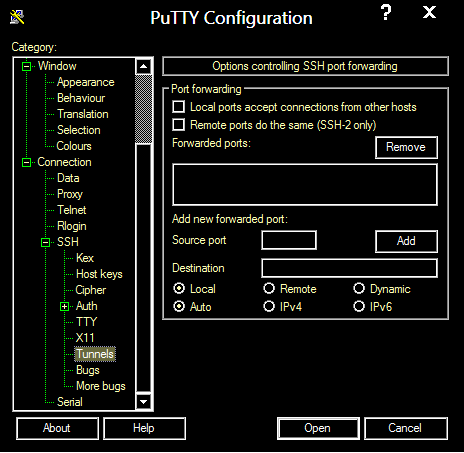Collapse the Window tree node
Image resolution: width=464 pixels, height=453 pixels.
click(x=26, y=66)
